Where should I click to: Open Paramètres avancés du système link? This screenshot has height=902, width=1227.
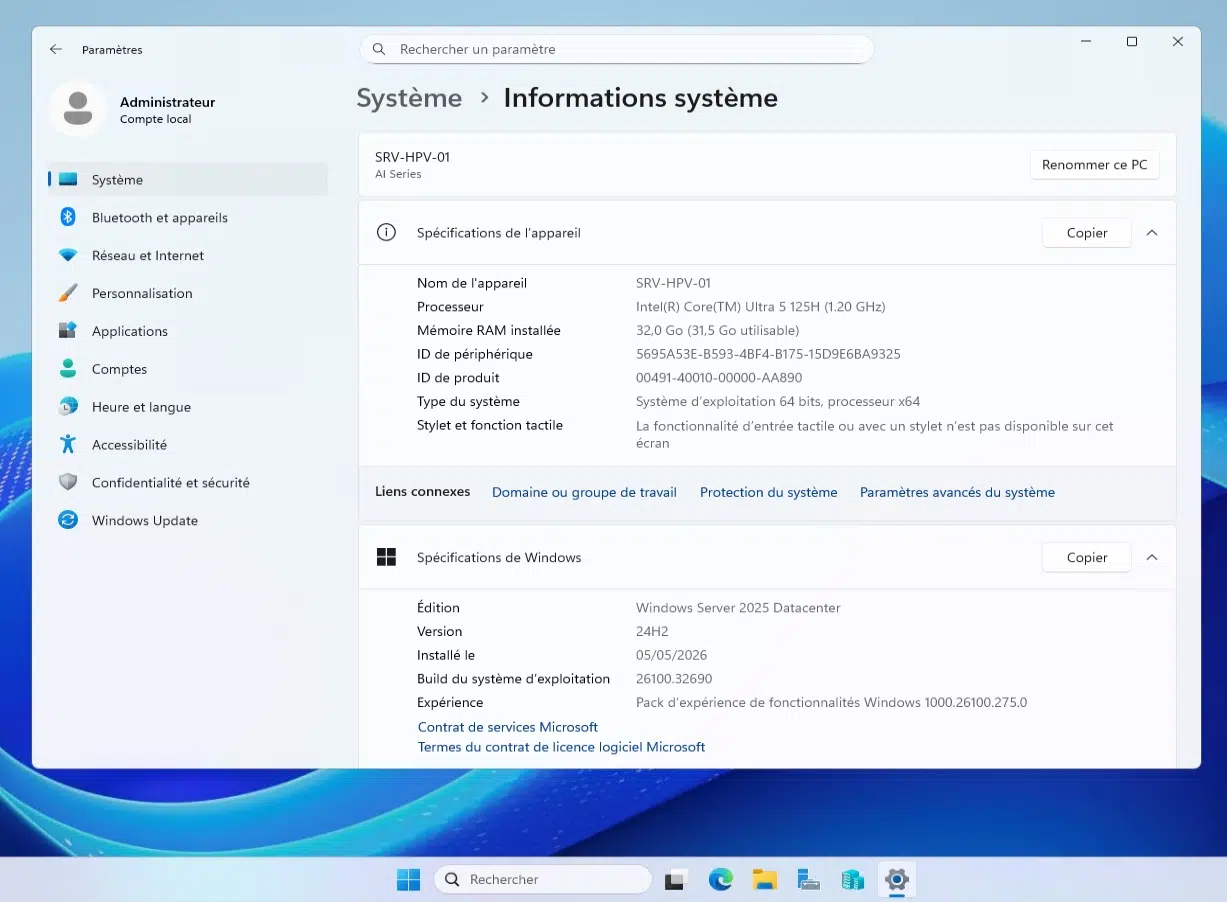(x=957, y=492)
